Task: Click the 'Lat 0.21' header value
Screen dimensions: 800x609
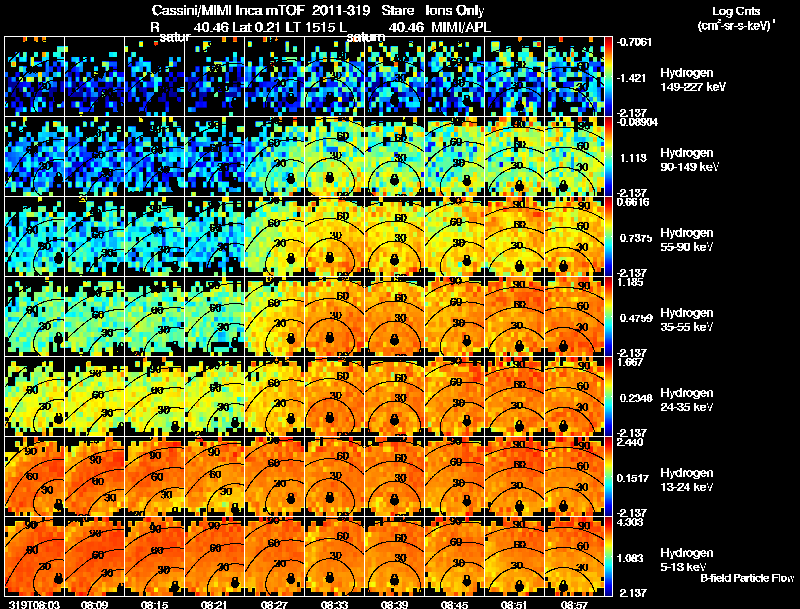Action: coord(257,27)
